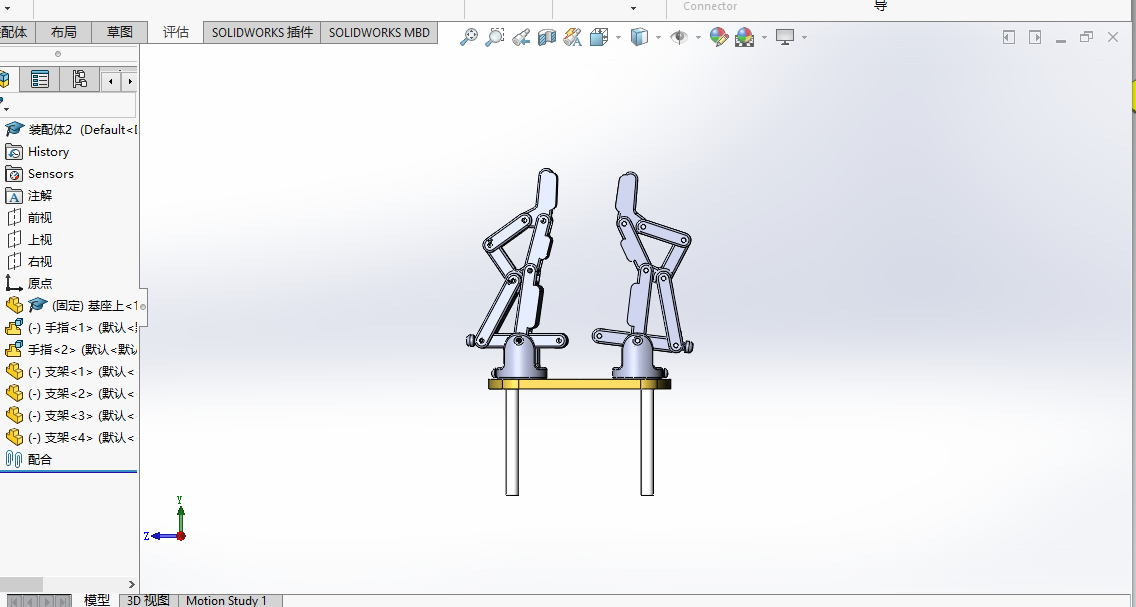Viewport: 1136px width, 607px height.
Task: Open the SOLIDWORKS MBD tab
Action: coord(379,33)
